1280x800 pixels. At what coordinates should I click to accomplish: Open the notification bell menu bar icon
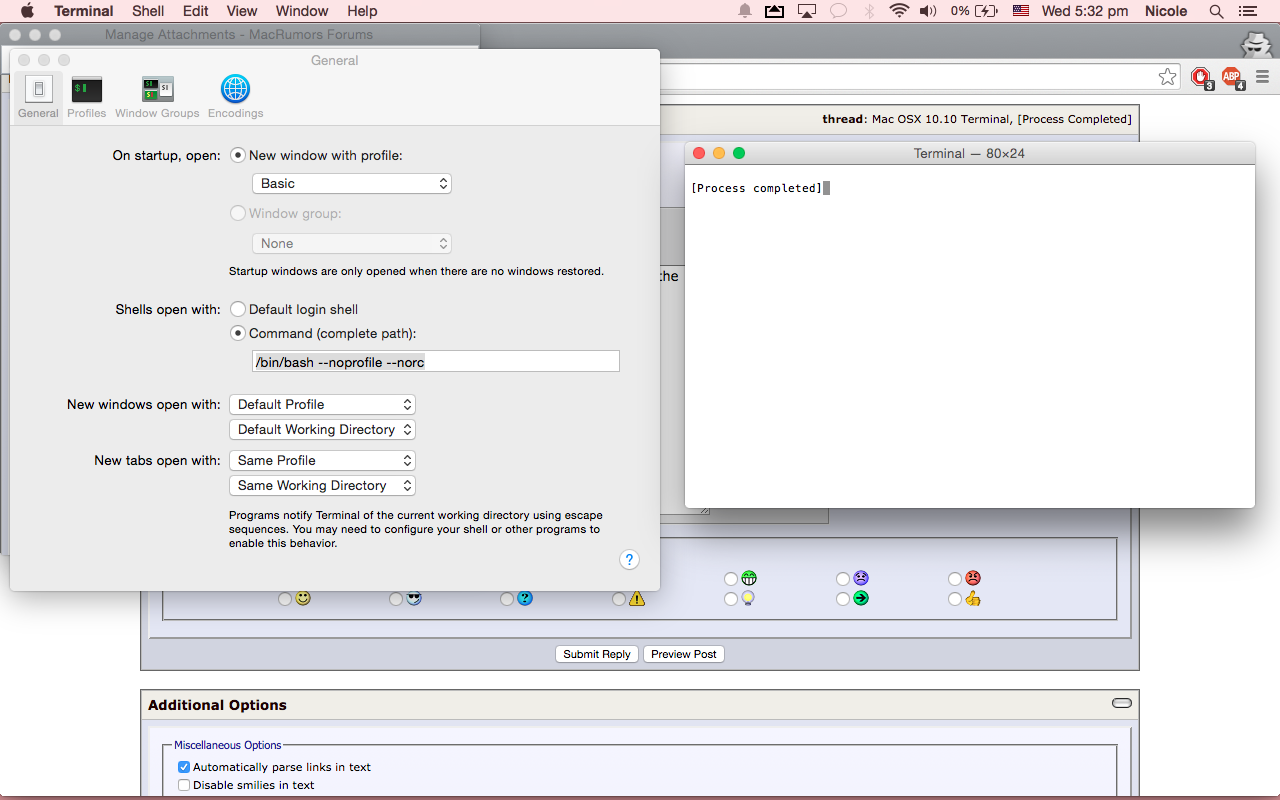(x=745, y=11)
